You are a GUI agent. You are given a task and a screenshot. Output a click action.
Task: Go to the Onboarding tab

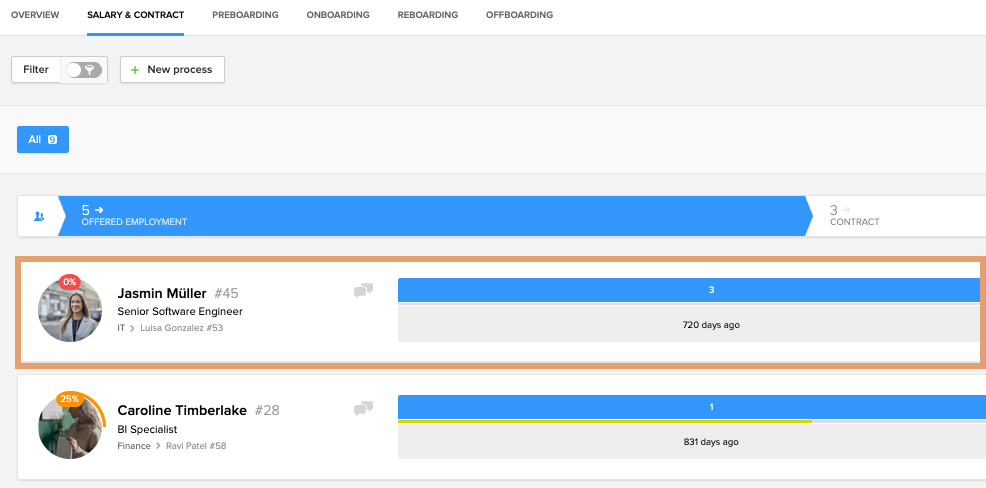coord(338,15)
